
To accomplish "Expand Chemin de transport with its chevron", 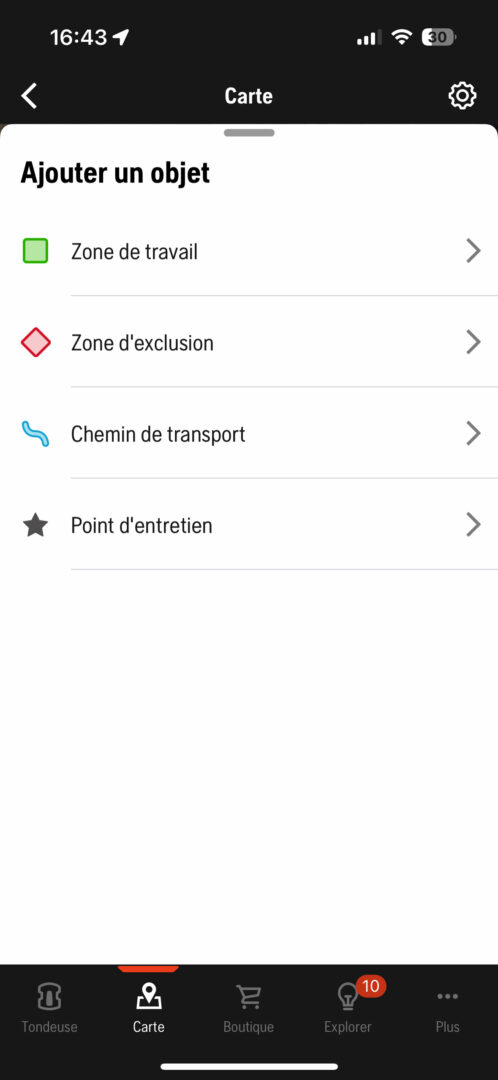I will point(473,433).
